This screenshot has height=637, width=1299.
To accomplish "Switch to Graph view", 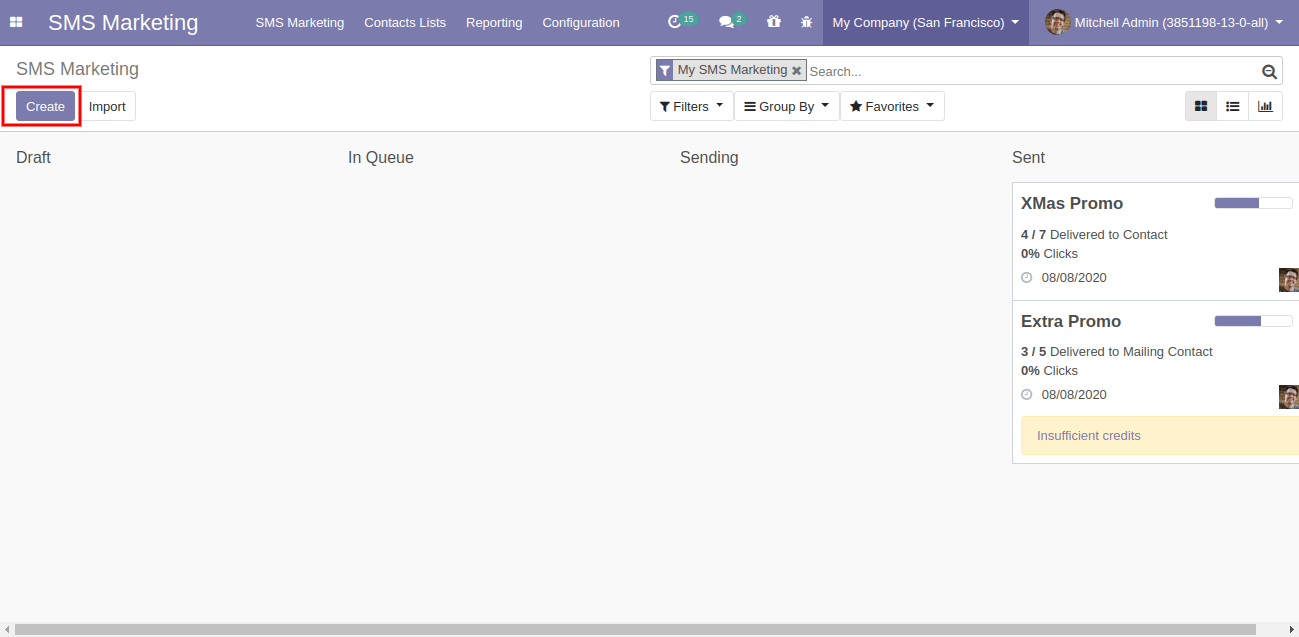I will pos(1265,106).
